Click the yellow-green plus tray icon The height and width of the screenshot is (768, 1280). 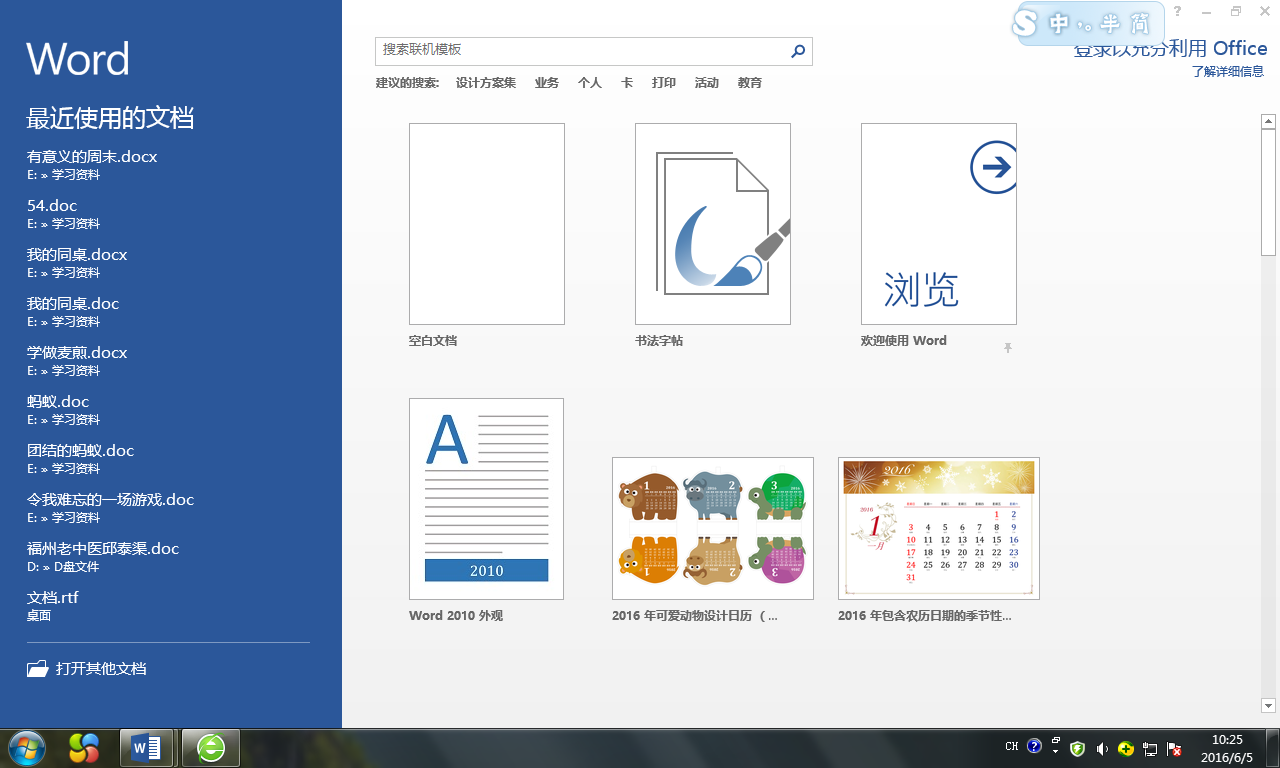pyautogui.click(x=1126, y=748)
